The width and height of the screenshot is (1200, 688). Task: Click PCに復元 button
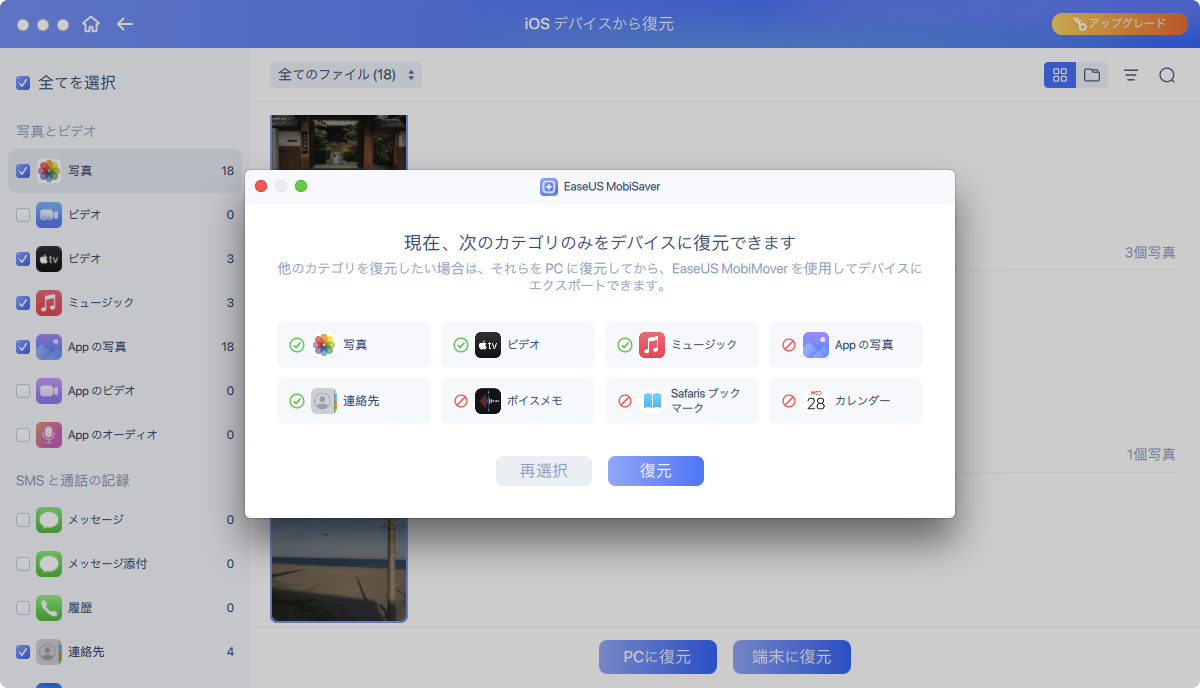click(658, 657)
